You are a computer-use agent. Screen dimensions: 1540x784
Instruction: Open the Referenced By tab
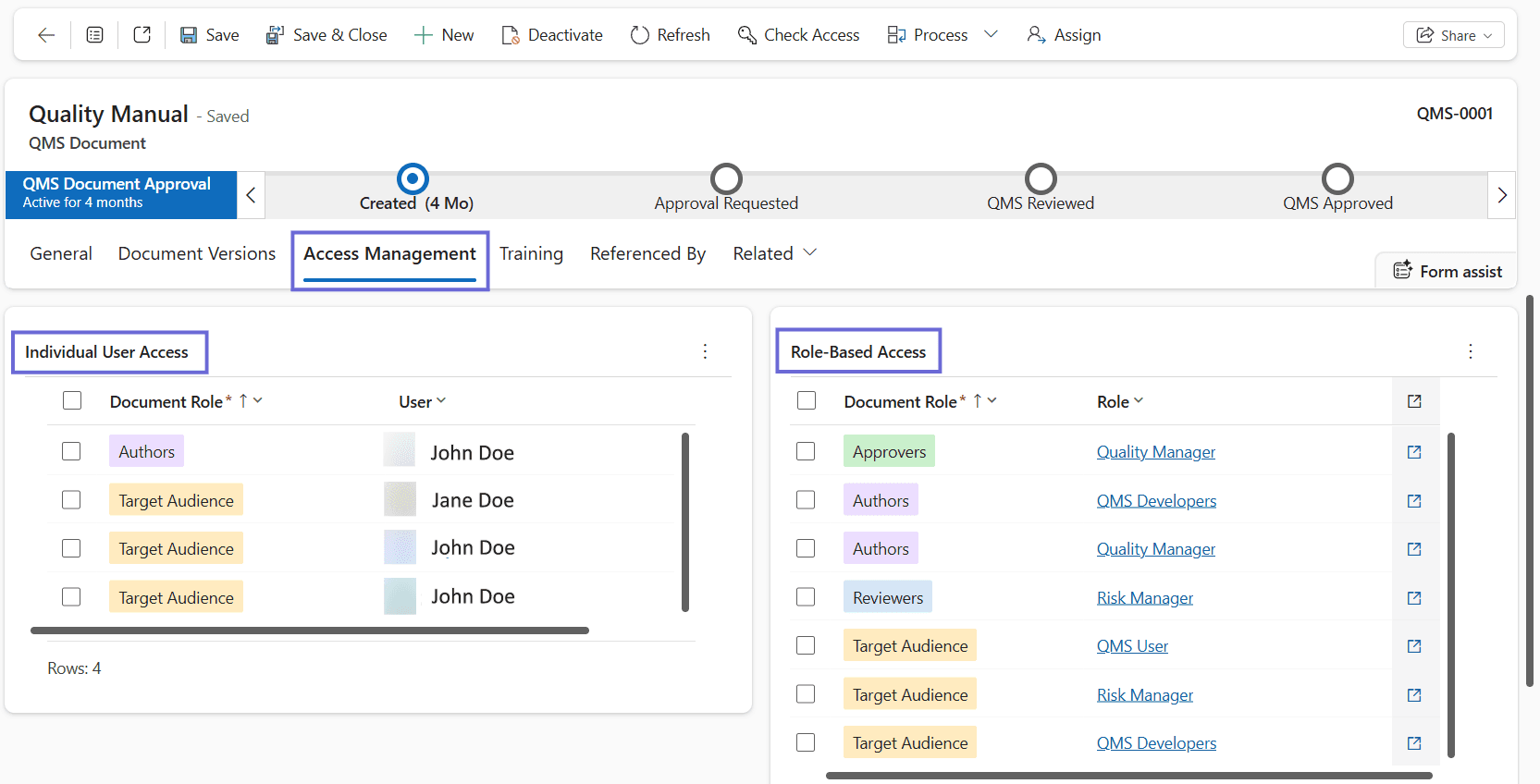point(647,253)
